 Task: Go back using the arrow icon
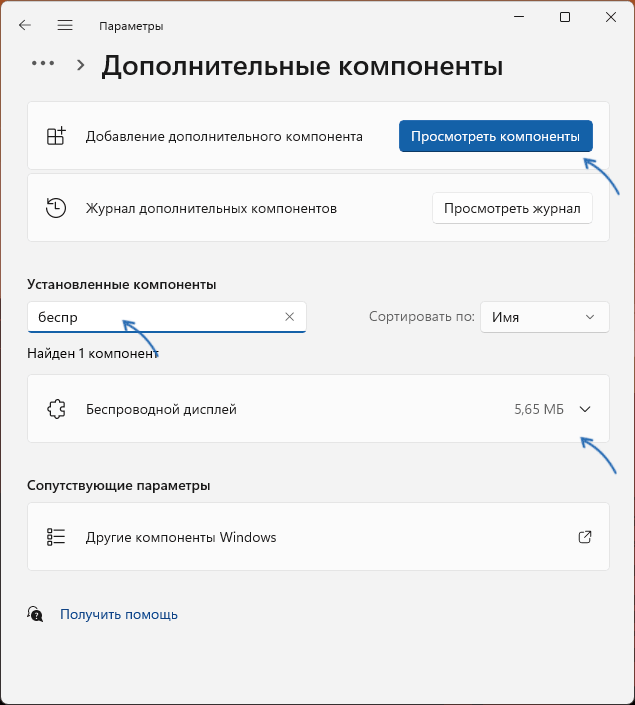(25, 25)
